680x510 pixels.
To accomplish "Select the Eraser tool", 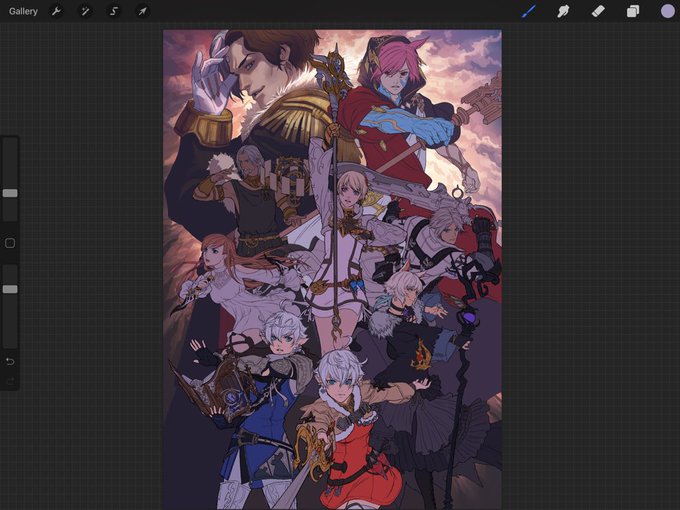I will [x=598, y=11].
